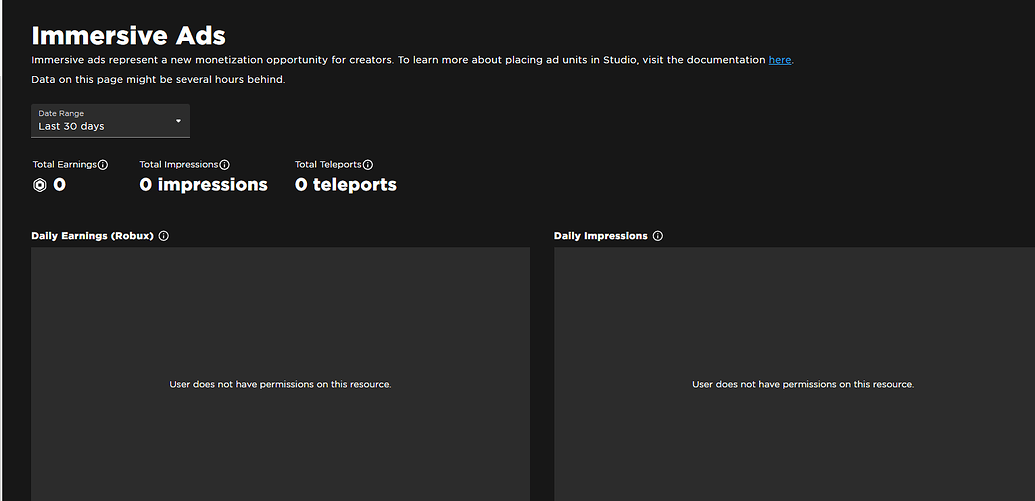1035x501 pixels.
Task: Open the Date Range dropdown
Action: [110, 121]
